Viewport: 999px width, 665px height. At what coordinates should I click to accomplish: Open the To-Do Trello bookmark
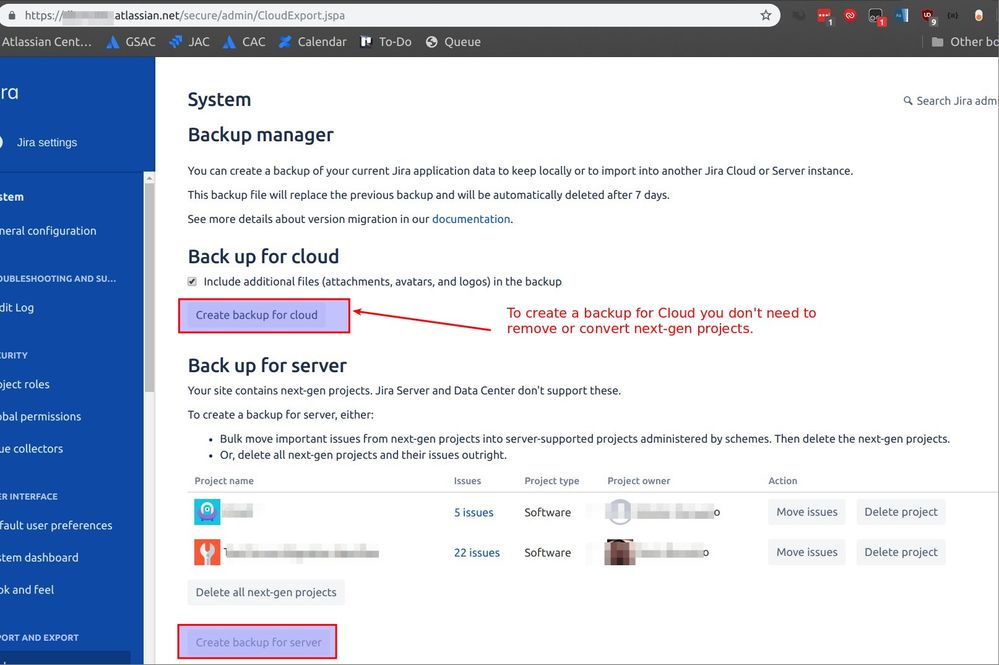386,41
